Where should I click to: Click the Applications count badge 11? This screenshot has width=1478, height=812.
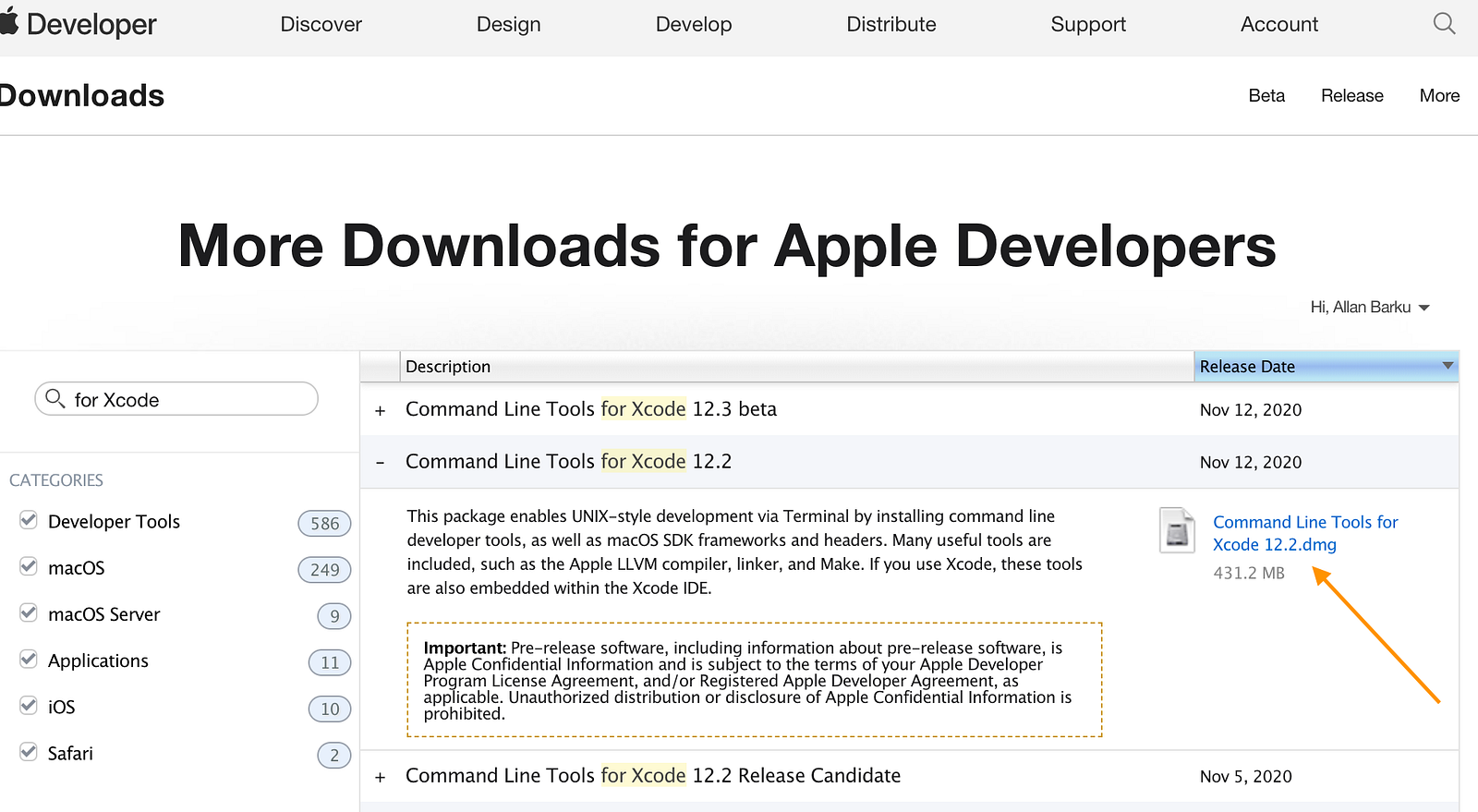[x=330, y=662]
